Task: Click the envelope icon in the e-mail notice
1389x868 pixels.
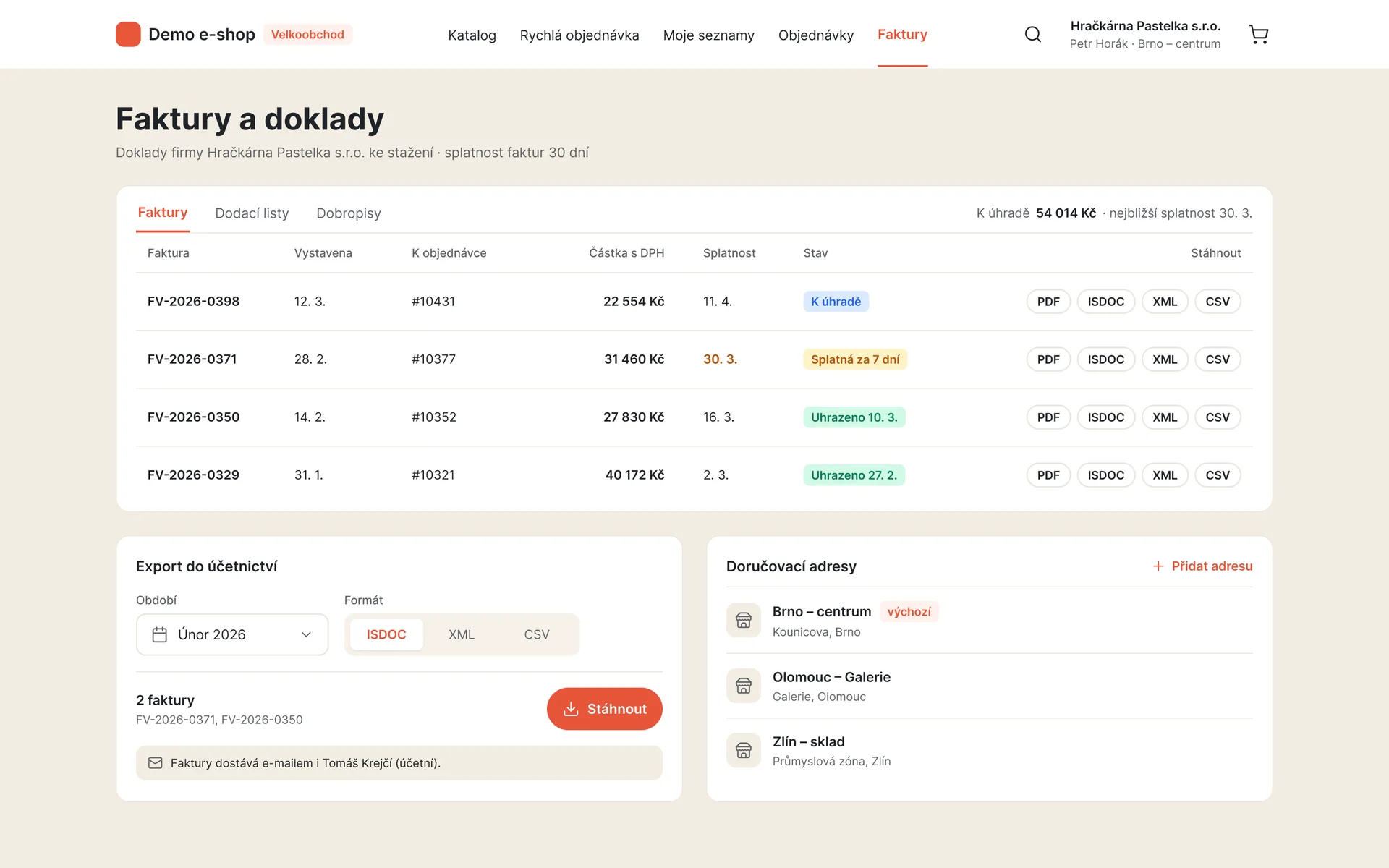Action: tap(156, 763)
